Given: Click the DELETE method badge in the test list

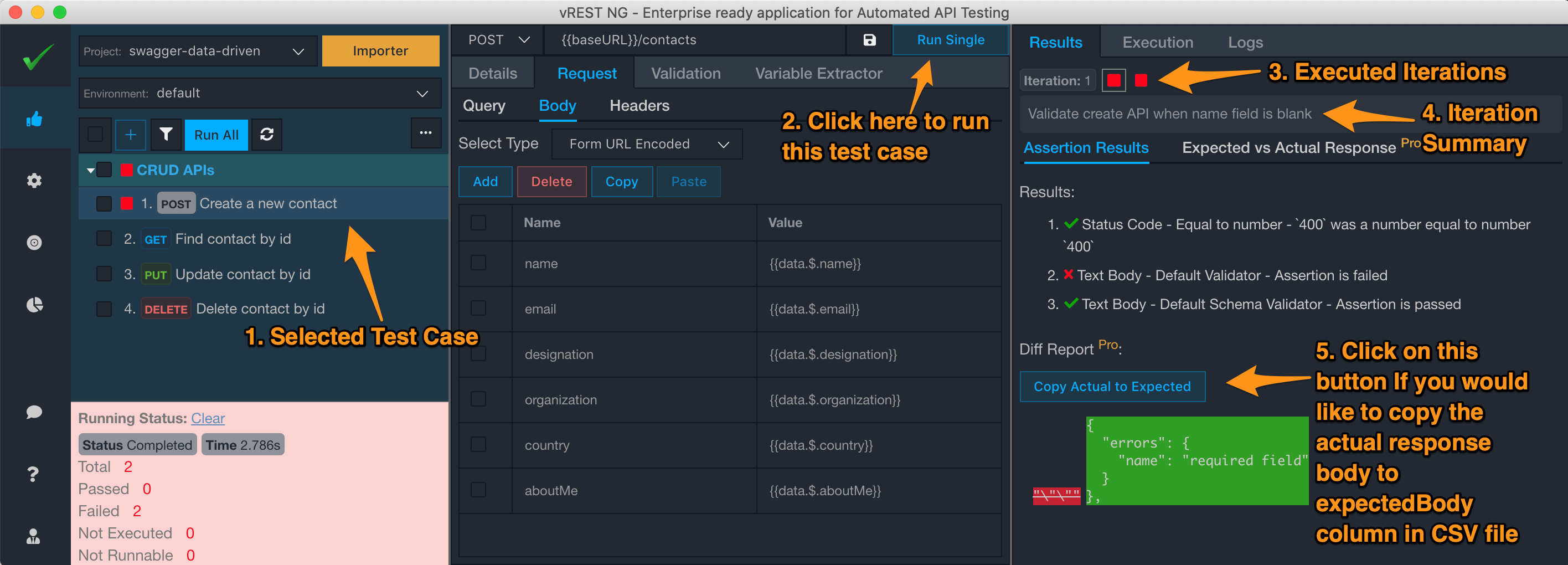Looking at the screenshot, I should tap(166, 309).
